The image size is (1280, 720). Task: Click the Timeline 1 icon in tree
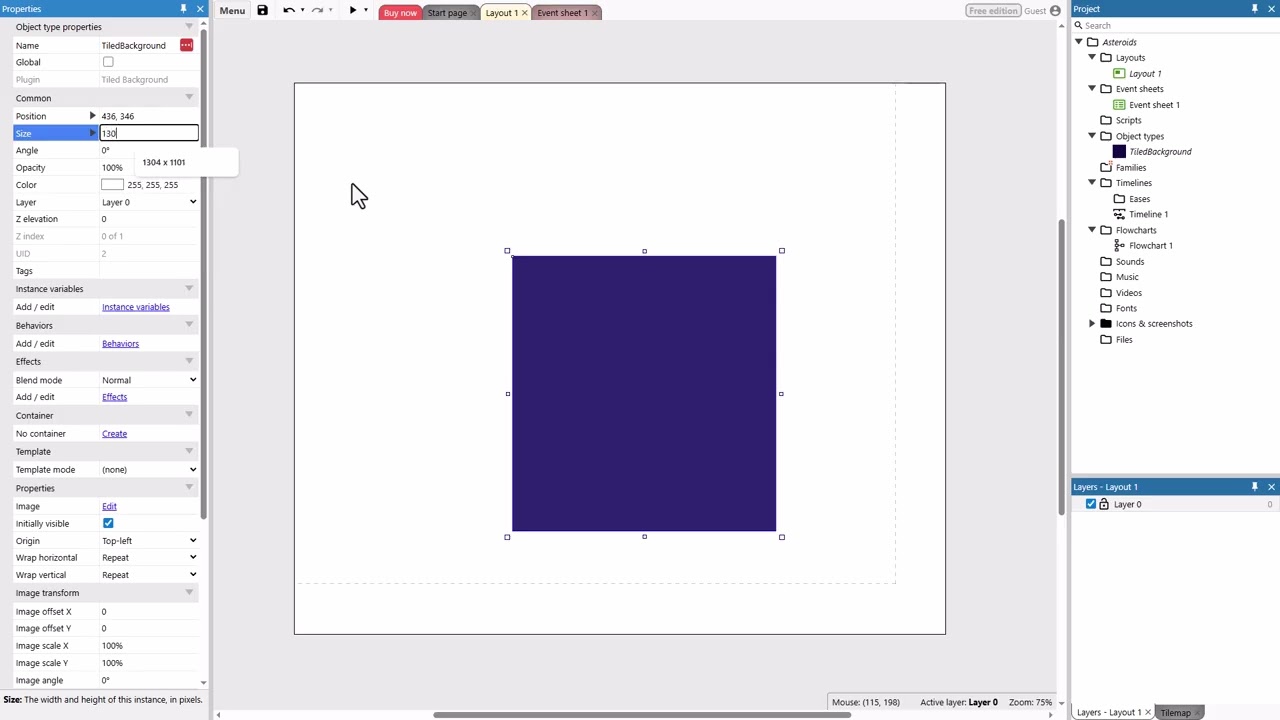(x=1119, y=214)
